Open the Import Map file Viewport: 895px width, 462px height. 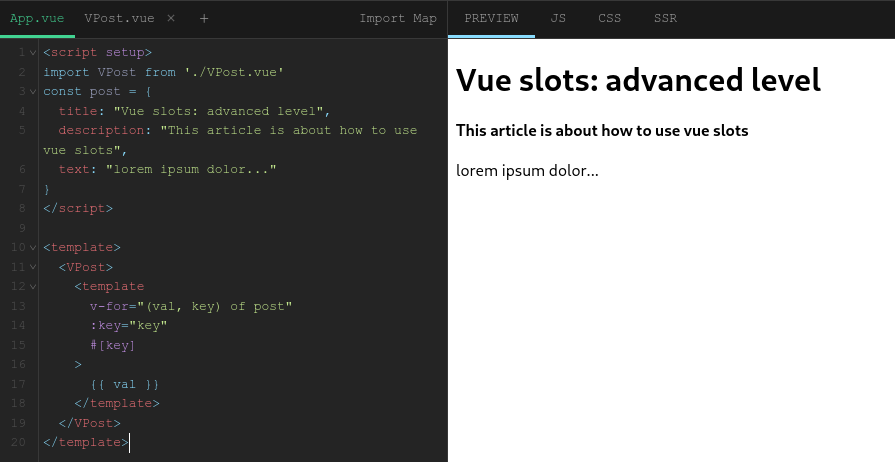pos(398,18)
